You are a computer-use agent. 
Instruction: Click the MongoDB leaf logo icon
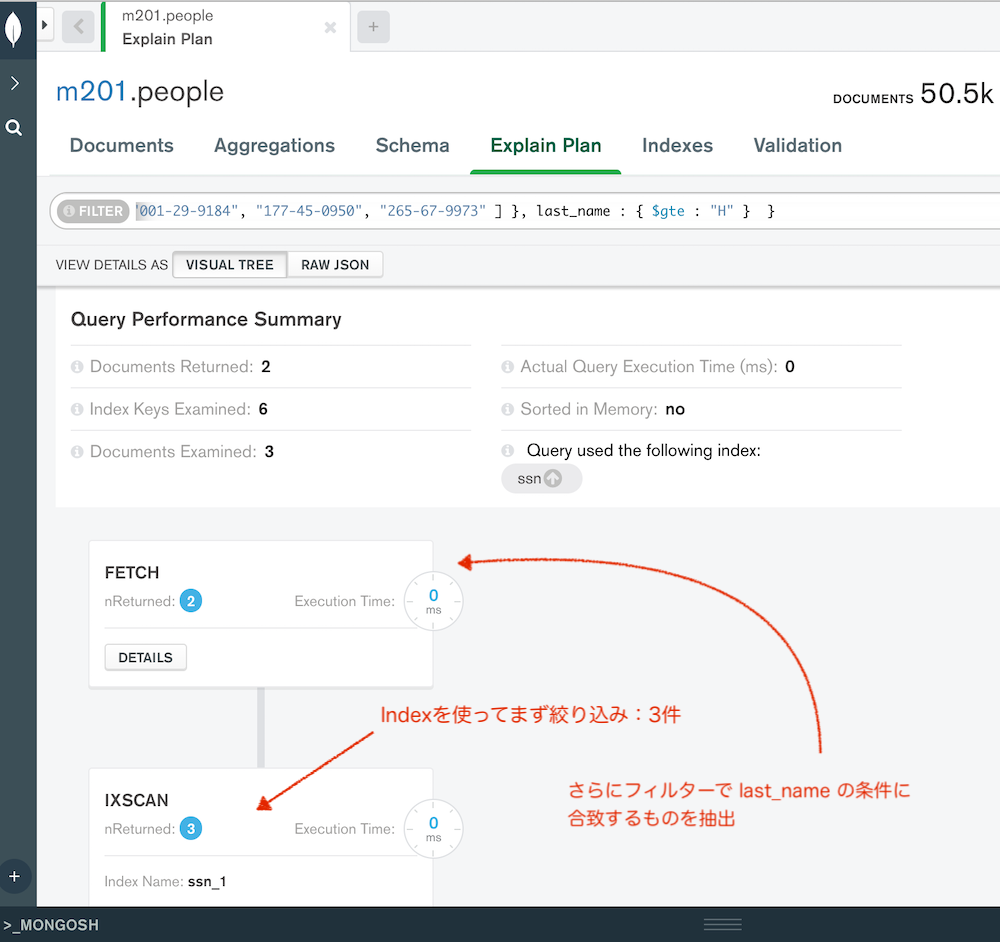(13, 29)
